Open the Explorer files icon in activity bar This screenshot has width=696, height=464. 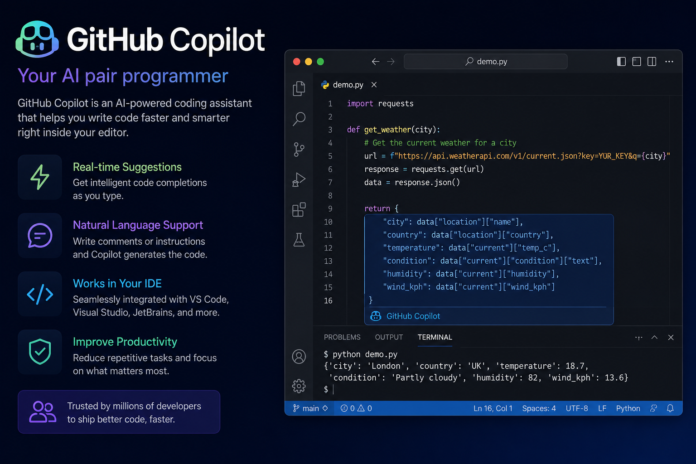tap(299, 88)
